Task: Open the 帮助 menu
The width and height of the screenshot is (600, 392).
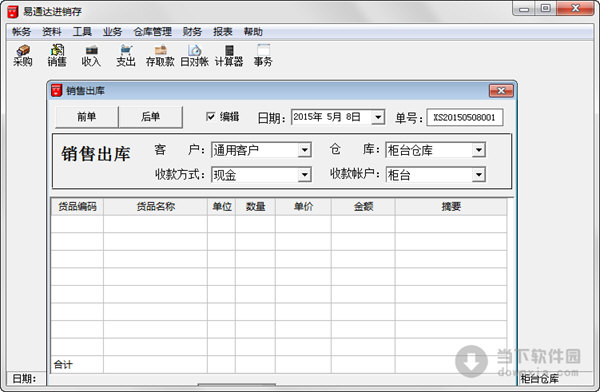Action: [x=253, y=32]
